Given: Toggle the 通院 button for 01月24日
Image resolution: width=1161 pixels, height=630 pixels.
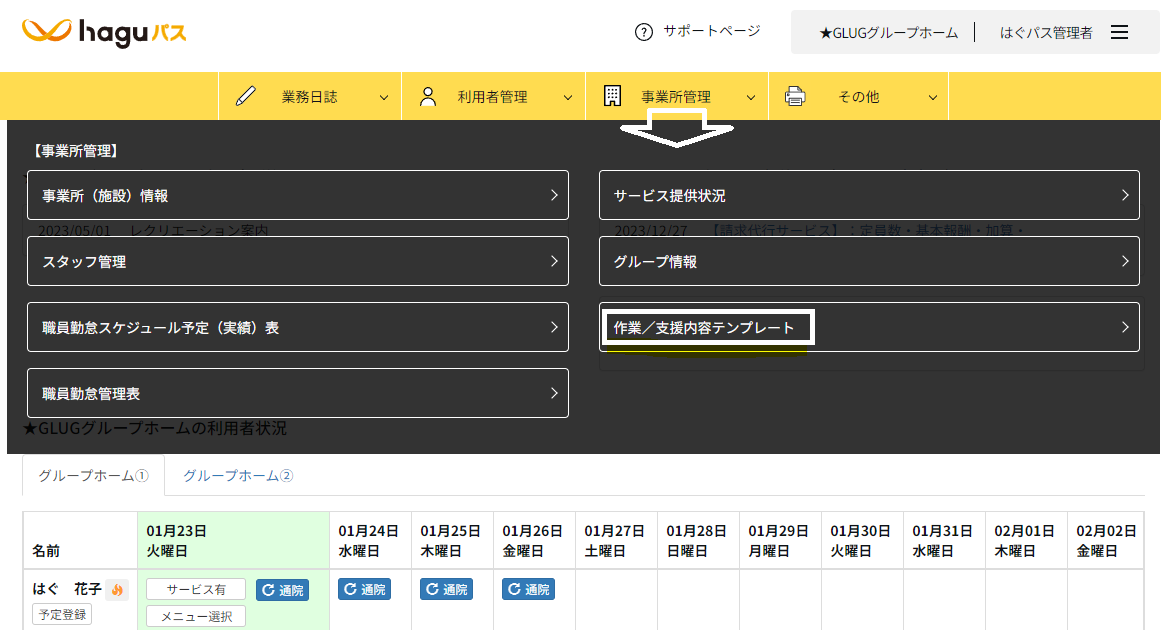Looking at the screenshot, I should [x=364, y=590].
